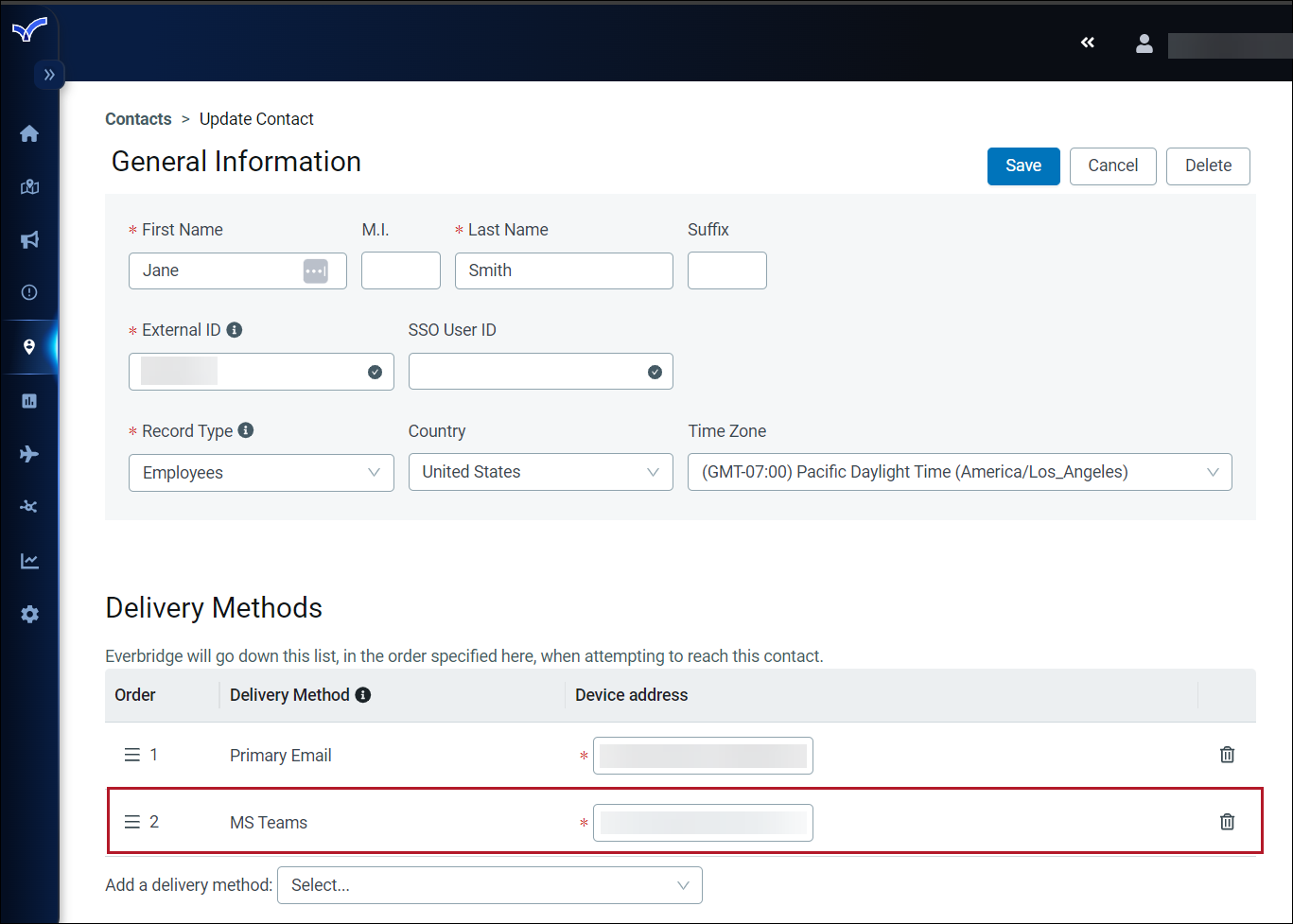Expand the left sidebar with double-chevron

(49, 75)
